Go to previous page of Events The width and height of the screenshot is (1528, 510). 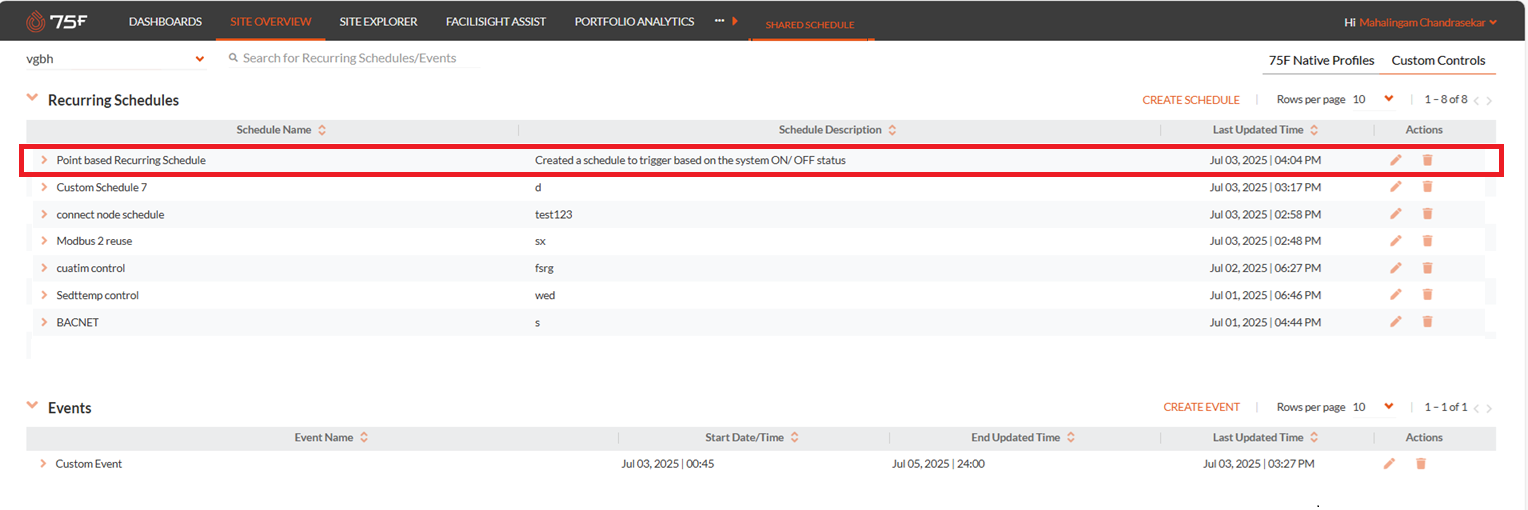coord(1476,409)
